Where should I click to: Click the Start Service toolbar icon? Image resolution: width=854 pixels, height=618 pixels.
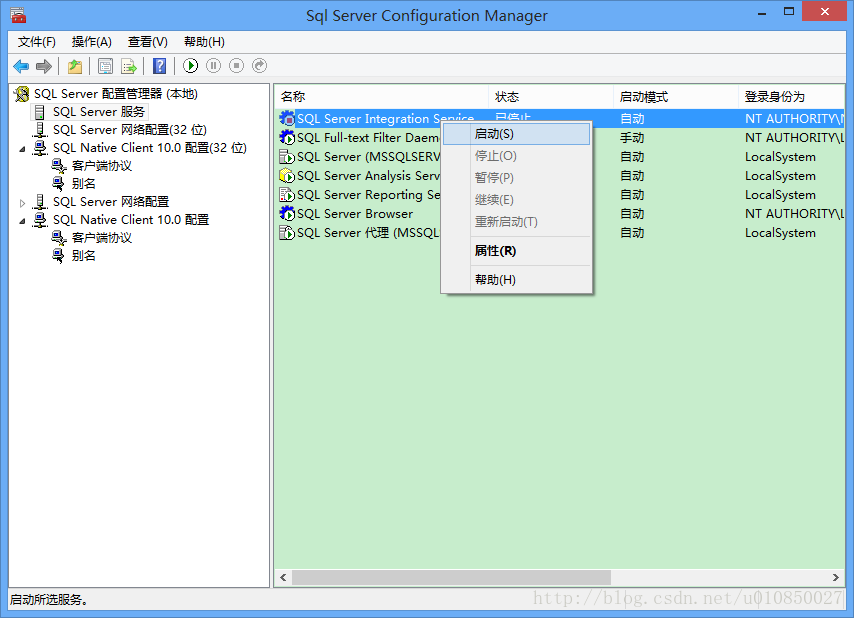[190, 66]
